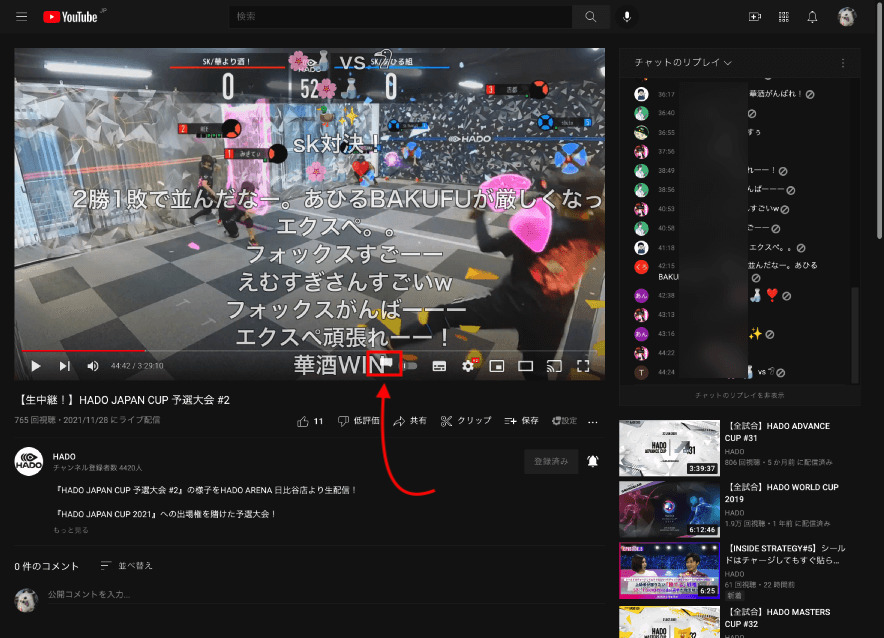Open HADO WORLD CUP 2019 thumbnail
This screenshot has width=884, height=638.
pyautogui.click(x=669, y=509)
